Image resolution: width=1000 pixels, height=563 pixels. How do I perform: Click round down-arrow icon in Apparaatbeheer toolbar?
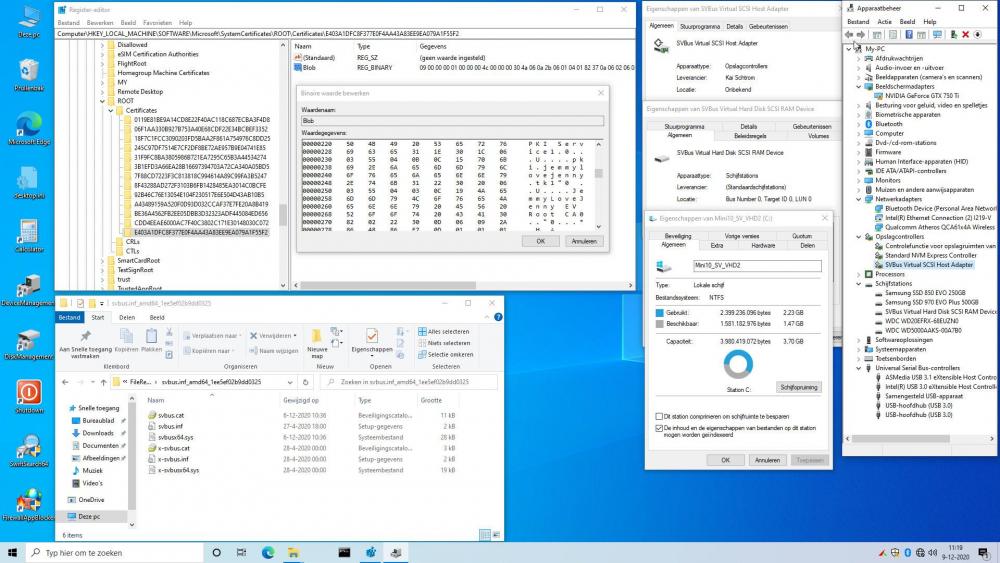978,34
